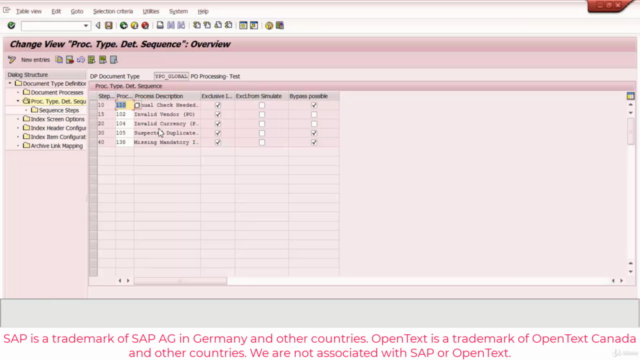Click the Customize Local Layout icon
640x360 pixels.
pos(280,25)
